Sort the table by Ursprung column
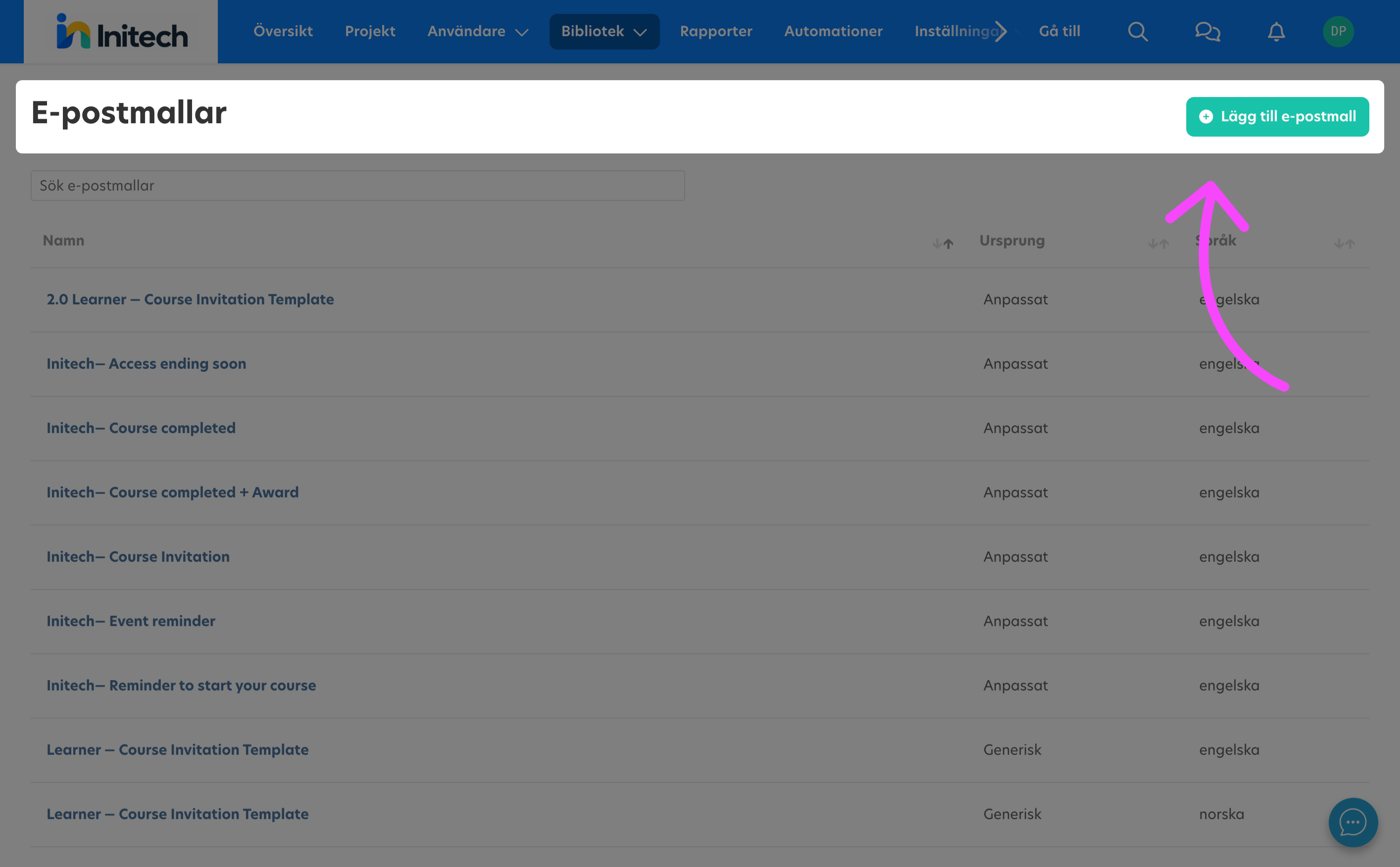The height and width of the screenshot is (867, 1400). pyautogui.click(x=1158, y=243)
